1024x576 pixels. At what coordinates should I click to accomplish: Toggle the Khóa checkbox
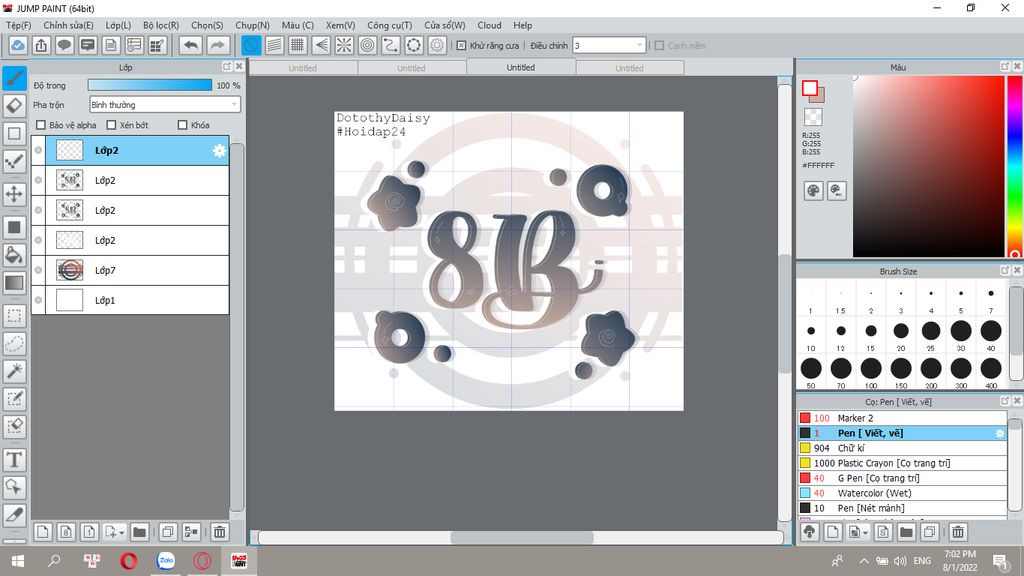(183, 125)
